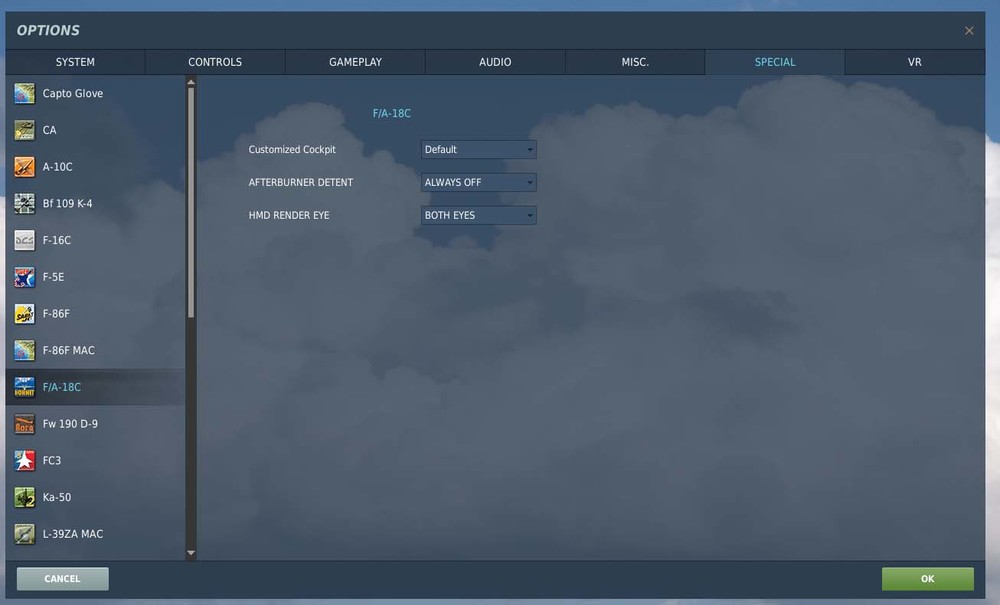Select the 'F-86F MAC' list entry text

pos(69,351)
